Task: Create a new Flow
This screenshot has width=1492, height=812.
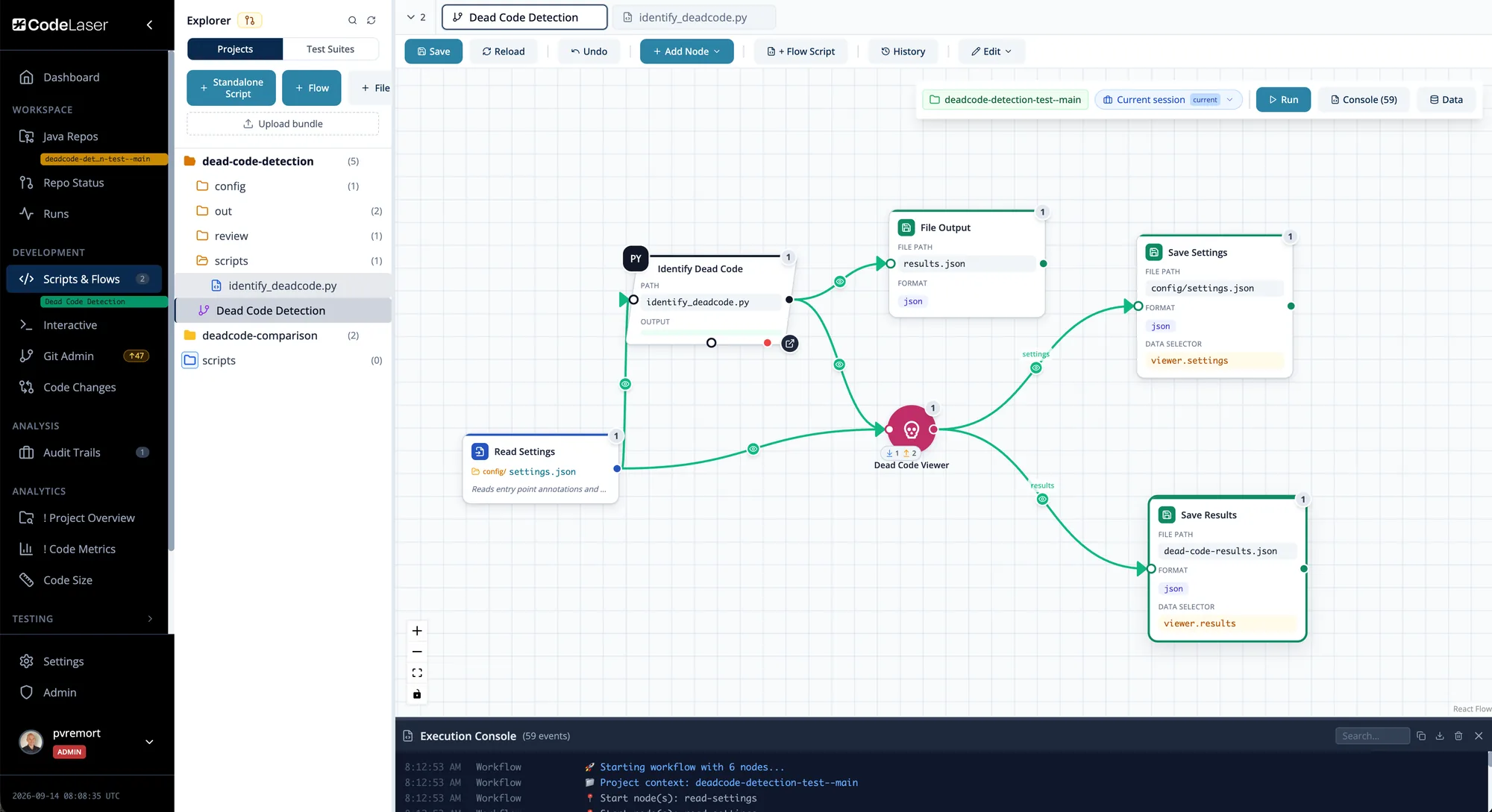Action: [x=312, y=88]
